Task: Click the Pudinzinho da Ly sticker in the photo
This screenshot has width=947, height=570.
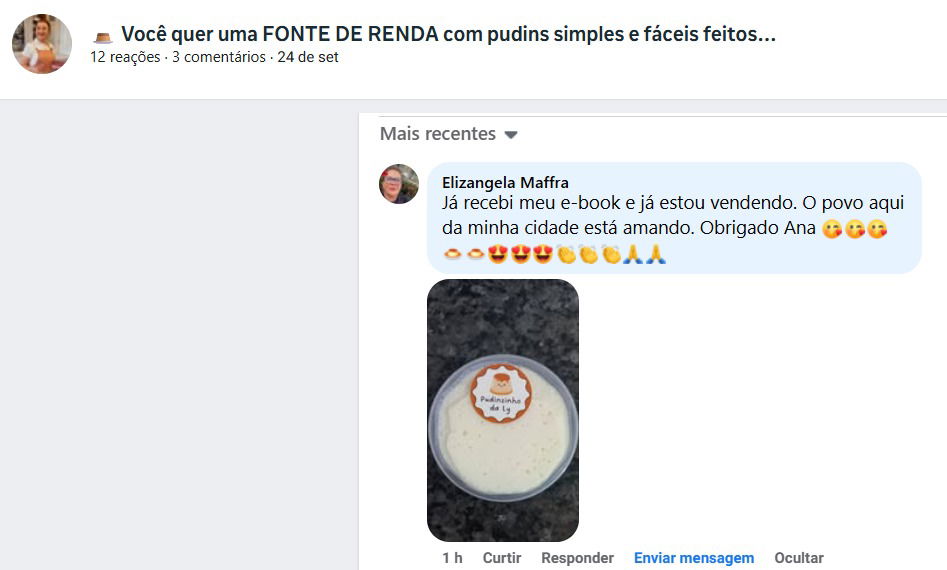Action: click(501, 393)
